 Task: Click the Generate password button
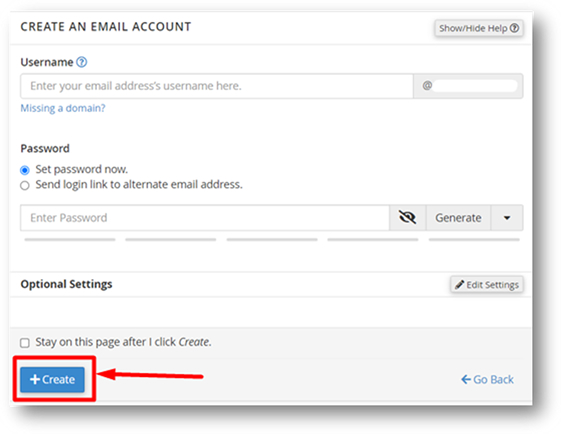coord(458,218)
